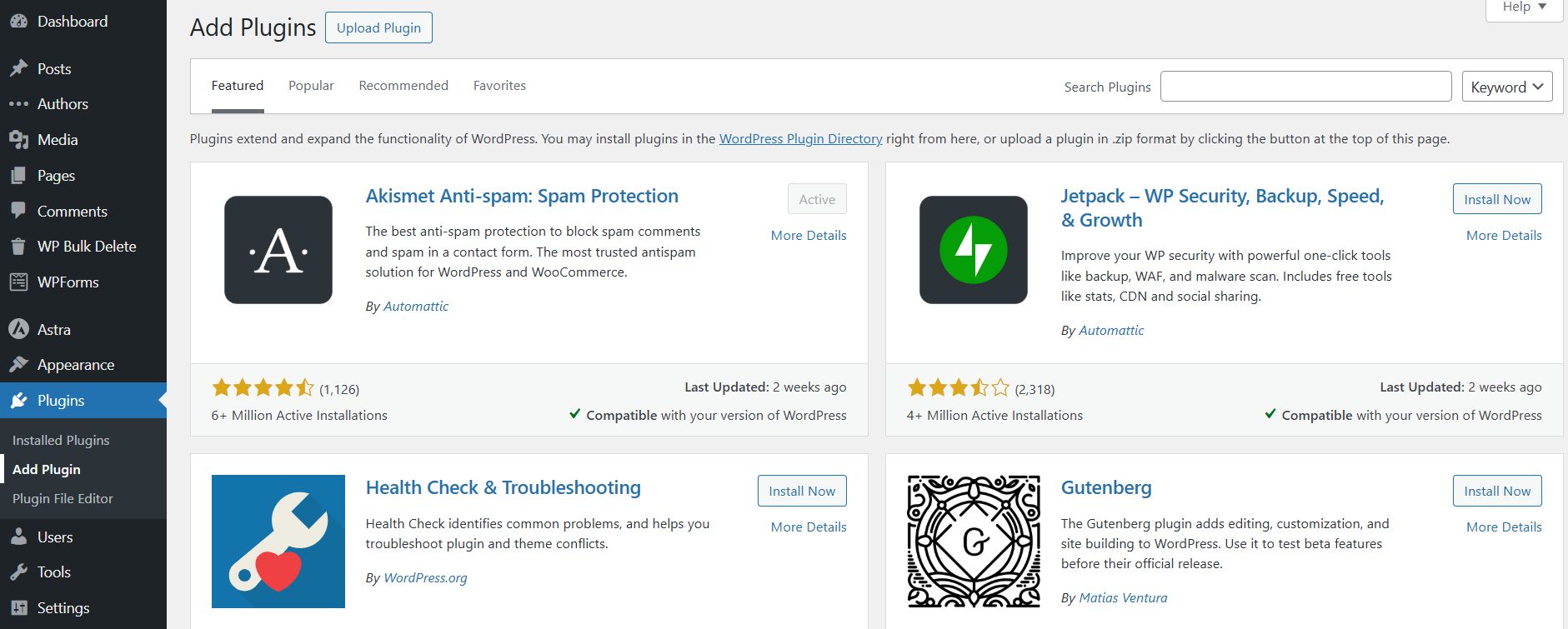Open the Keyword search type dropdown
1568x629 pixels.
point(1507,87)
